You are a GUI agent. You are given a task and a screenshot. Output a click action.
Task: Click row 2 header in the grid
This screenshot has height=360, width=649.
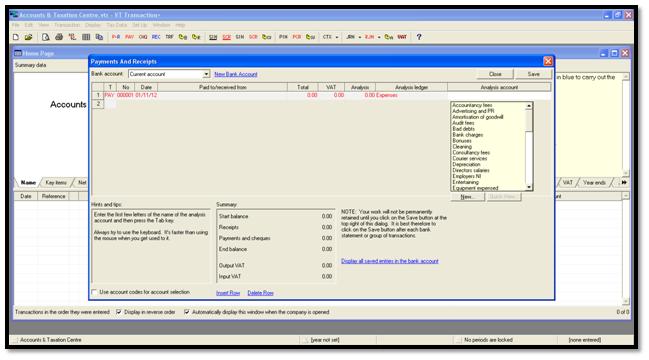tap(98, 104)
